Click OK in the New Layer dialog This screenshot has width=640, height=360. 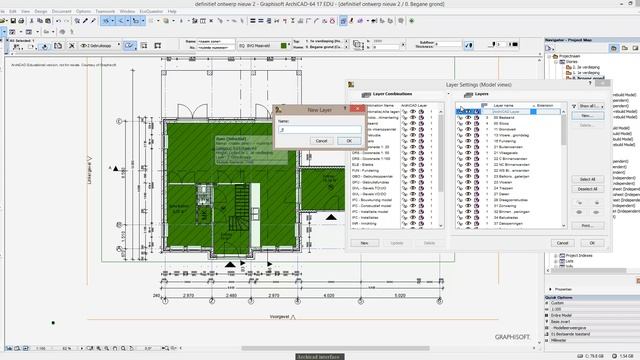pyautogui.click(x=349, y=141)
